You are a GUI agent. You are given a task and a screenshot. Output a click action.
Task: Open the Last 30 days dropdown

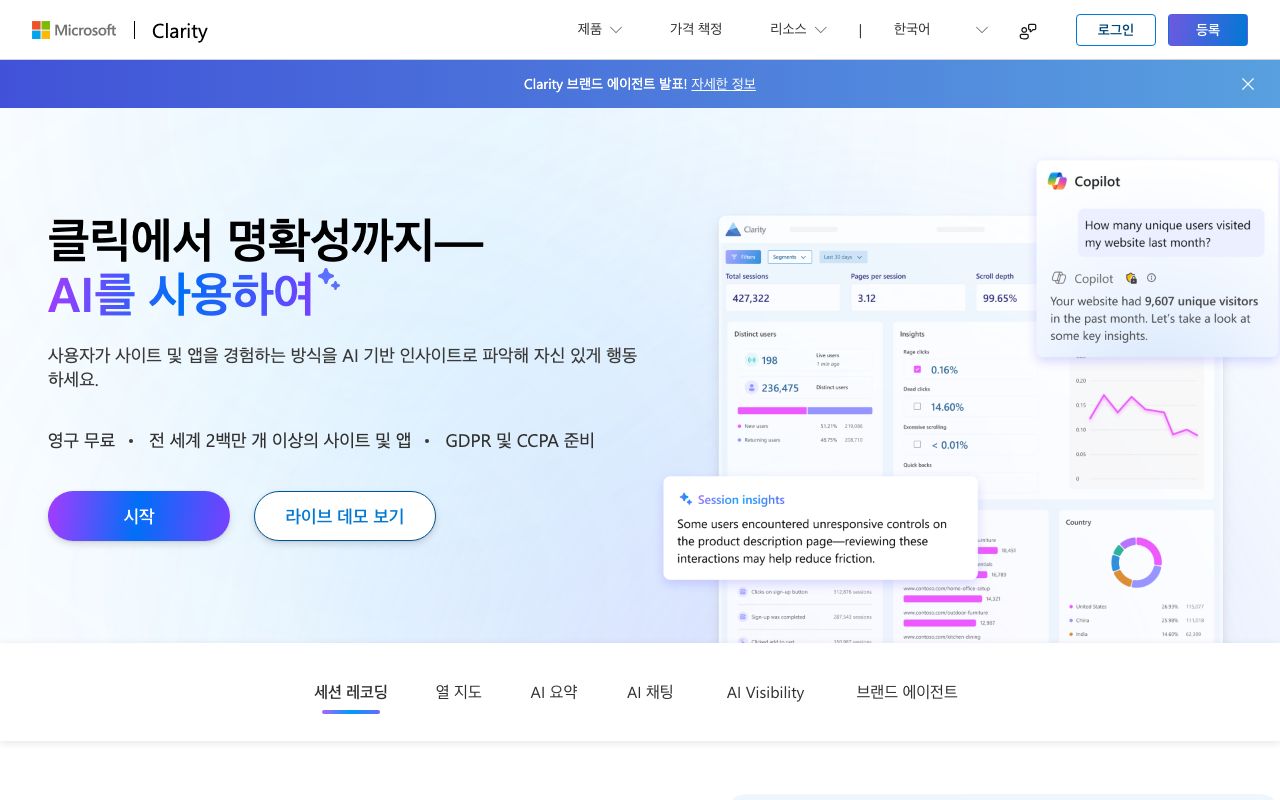pos(843,257)
